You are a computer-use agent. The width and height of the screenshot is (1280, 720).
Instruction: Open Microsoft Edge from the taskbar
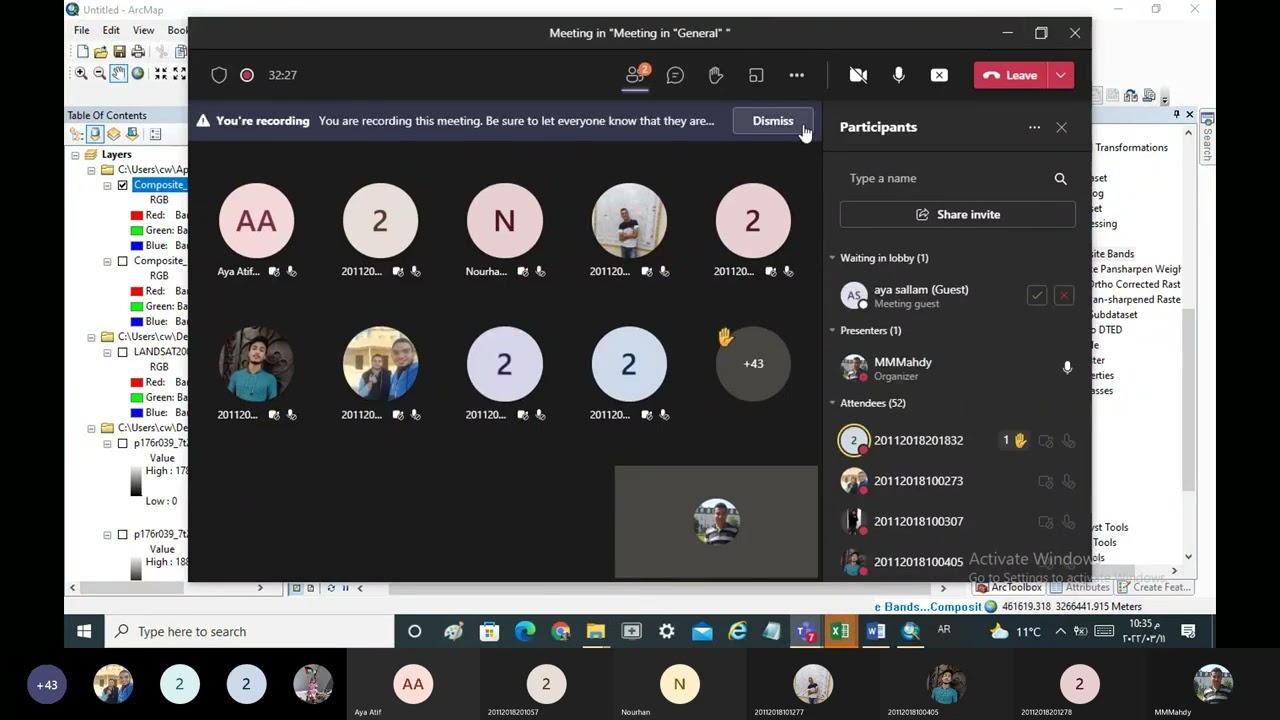524,631
